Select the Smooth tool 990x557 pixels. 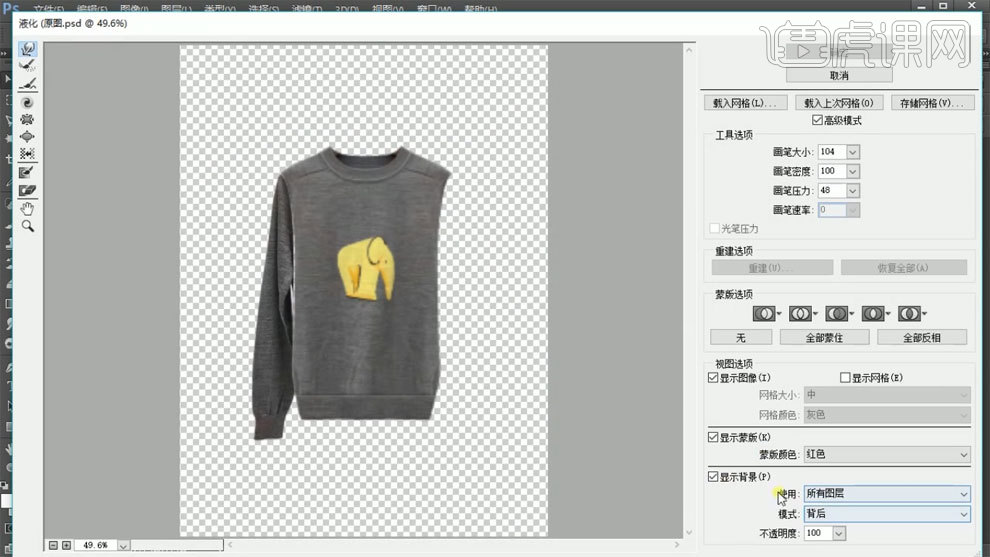pyautogui.click(x=27, y=83)
